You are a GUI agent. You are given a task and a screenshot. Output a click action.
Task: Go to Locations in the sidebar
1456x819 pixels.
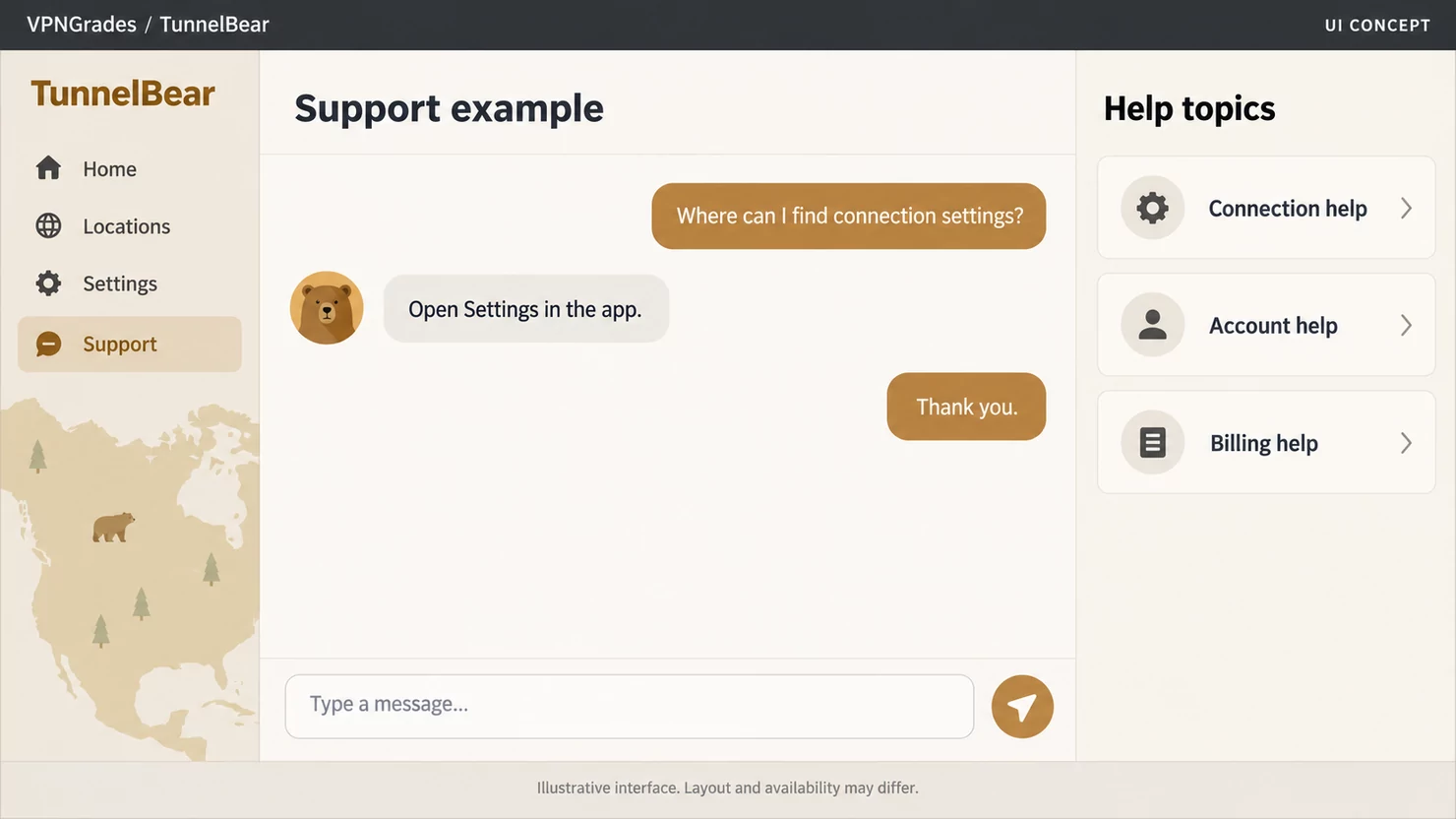pos(129,225)
